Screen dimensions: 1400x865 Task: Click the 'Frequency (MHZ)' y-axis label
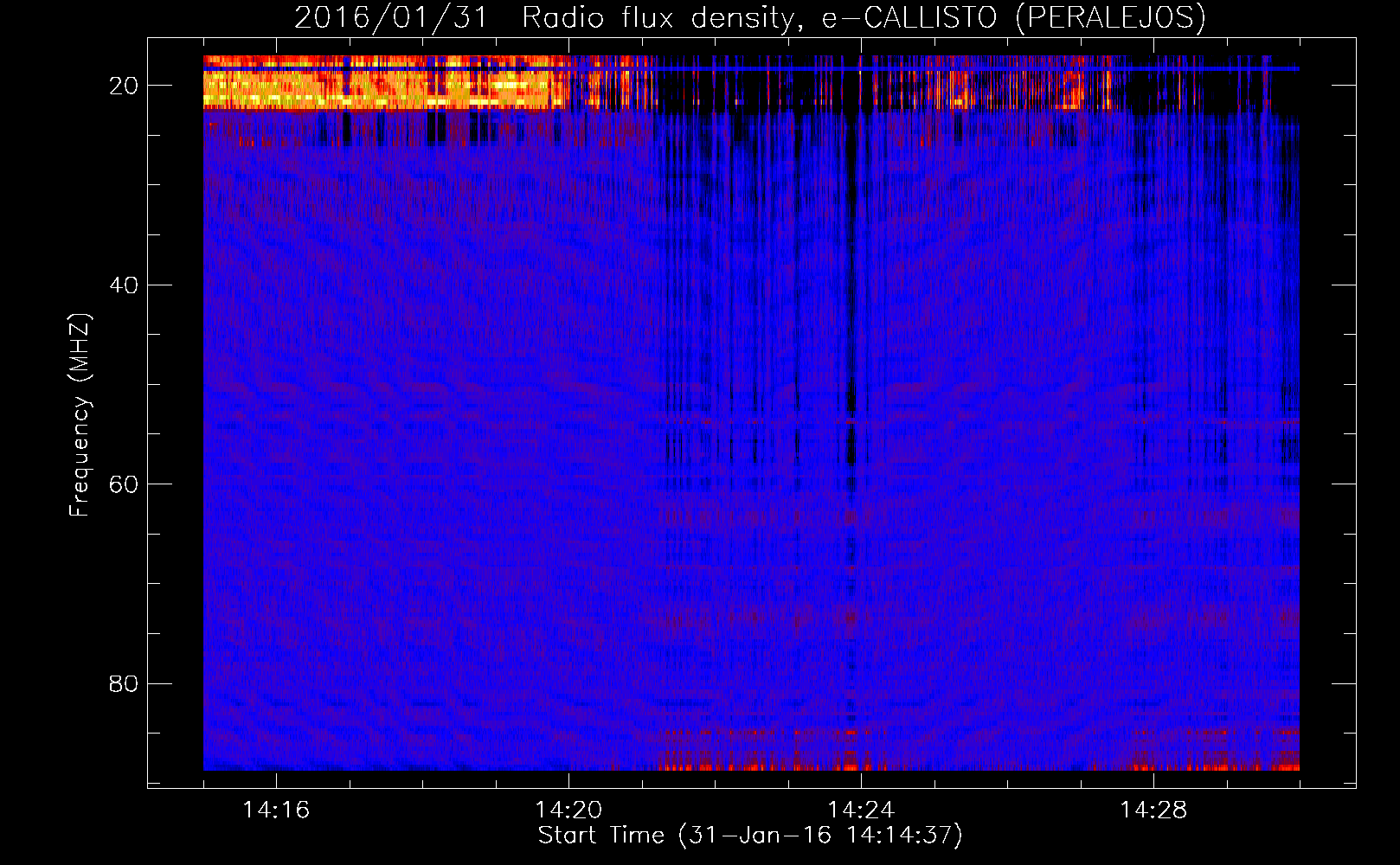tap(80, 415)
